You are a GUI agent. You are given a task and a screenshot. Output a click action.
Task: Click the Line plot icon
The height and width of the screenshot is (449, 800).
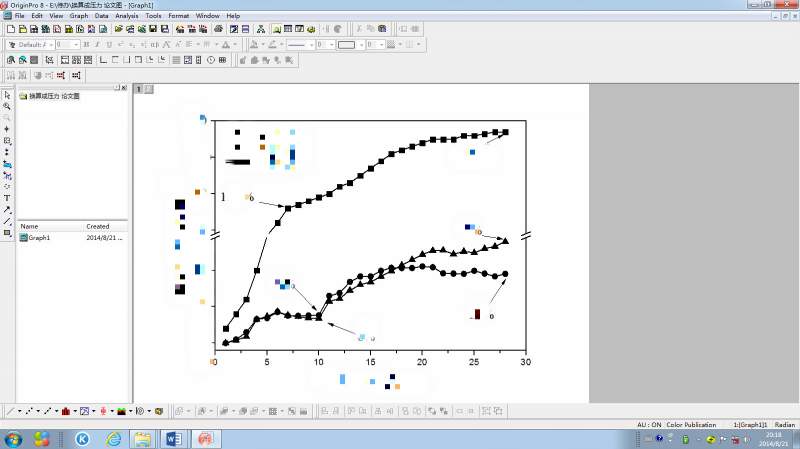(x=10, y=411)
